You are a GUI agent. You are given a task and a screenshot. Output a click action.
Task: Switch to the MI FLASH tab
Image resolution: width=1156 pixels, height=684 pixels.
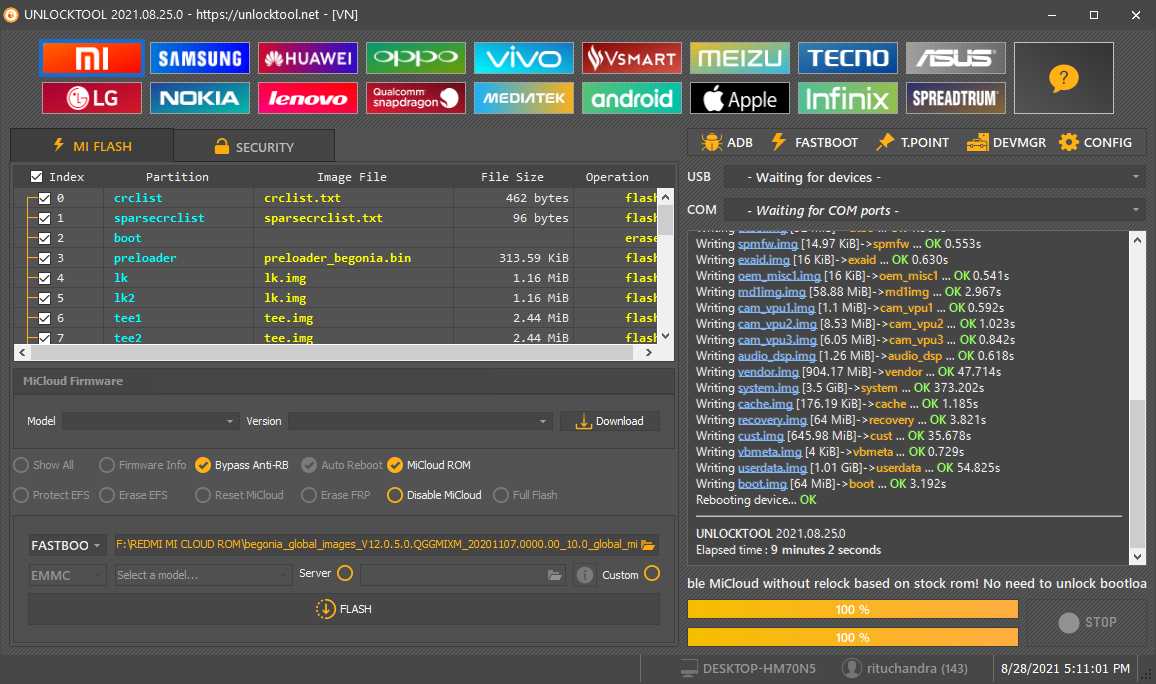pos(92,146)
